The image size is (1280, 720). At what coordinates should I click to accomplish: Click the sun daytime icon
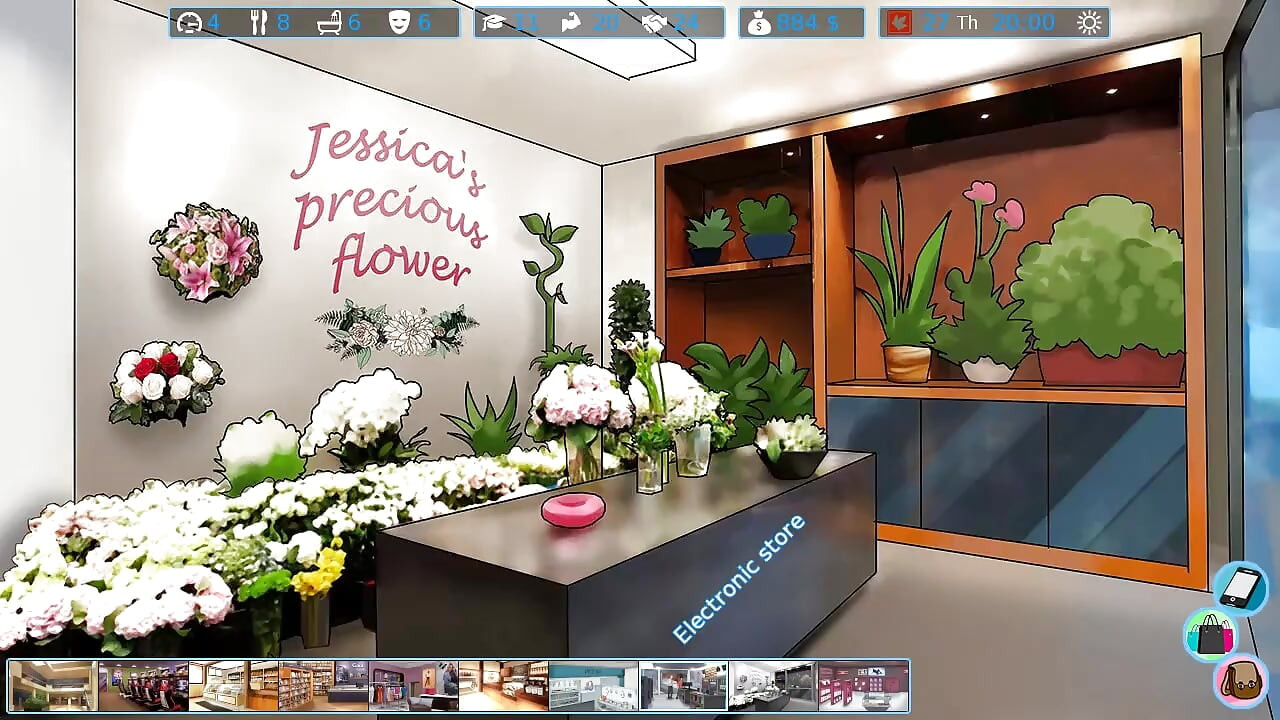[x=1089, y=22]
